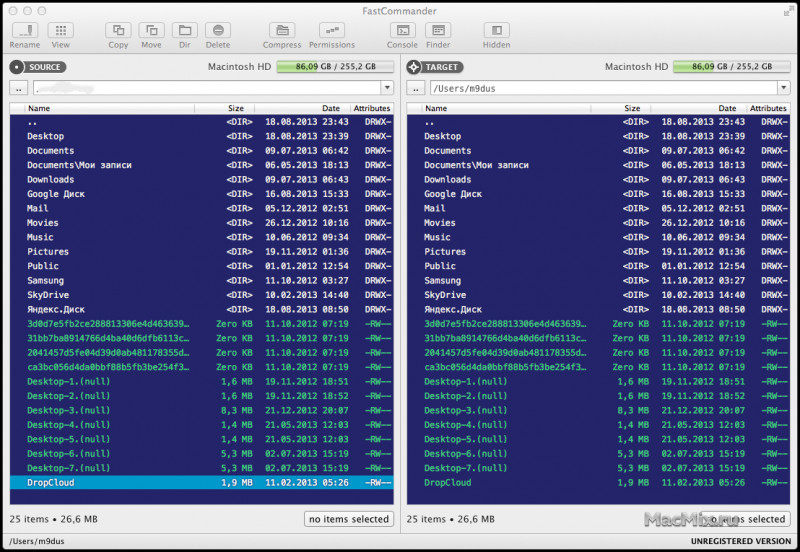Click left panel disk usage bar
This screenshot has height=552, width=800.
(335, 67)
